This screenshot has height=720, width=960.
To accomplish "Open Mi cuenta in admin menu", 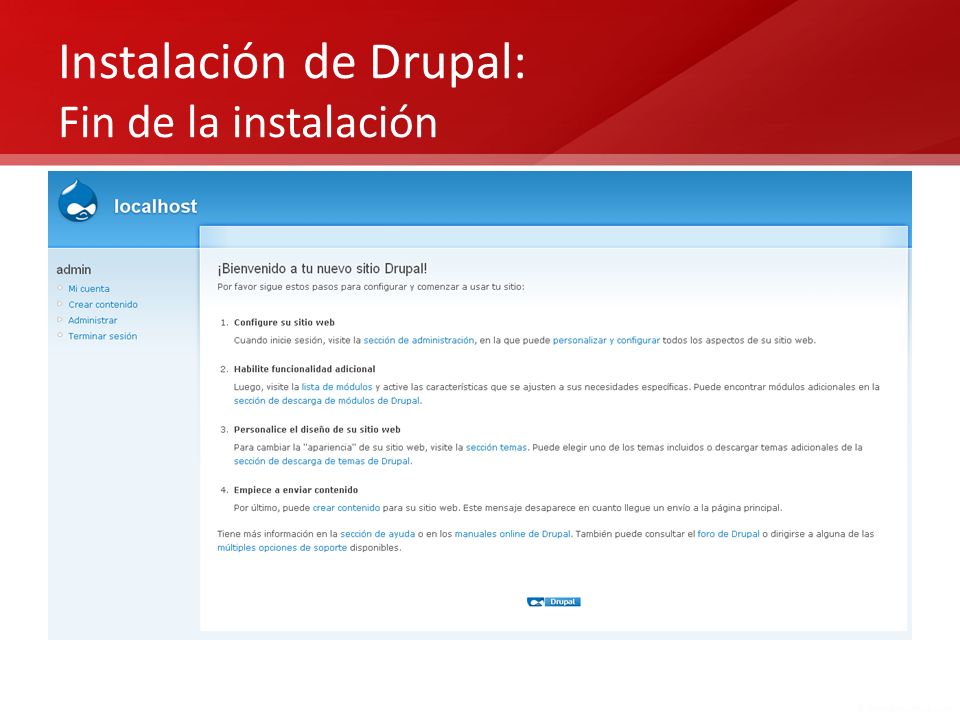I will pyautogui.click(x=89, y=289).
